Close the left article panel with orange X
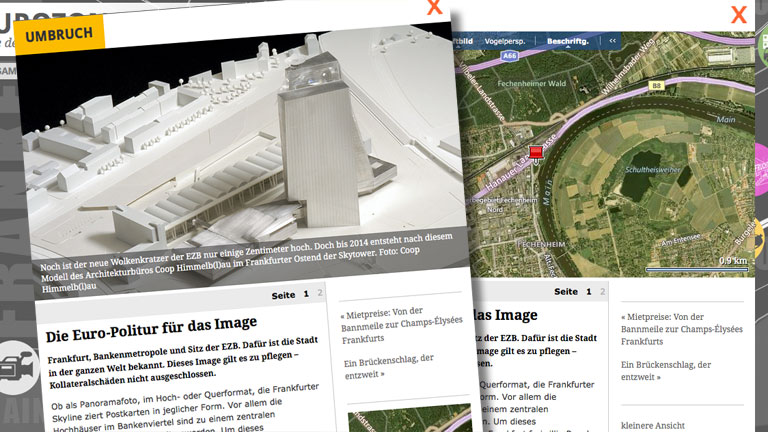The width and height of the screenshot is (768, 432). (x=434, y=7)
